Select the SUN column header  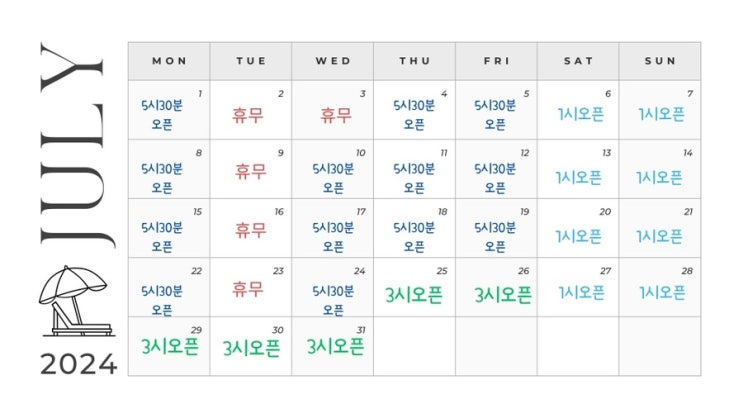pyautogui.click(x=660, y=61)
